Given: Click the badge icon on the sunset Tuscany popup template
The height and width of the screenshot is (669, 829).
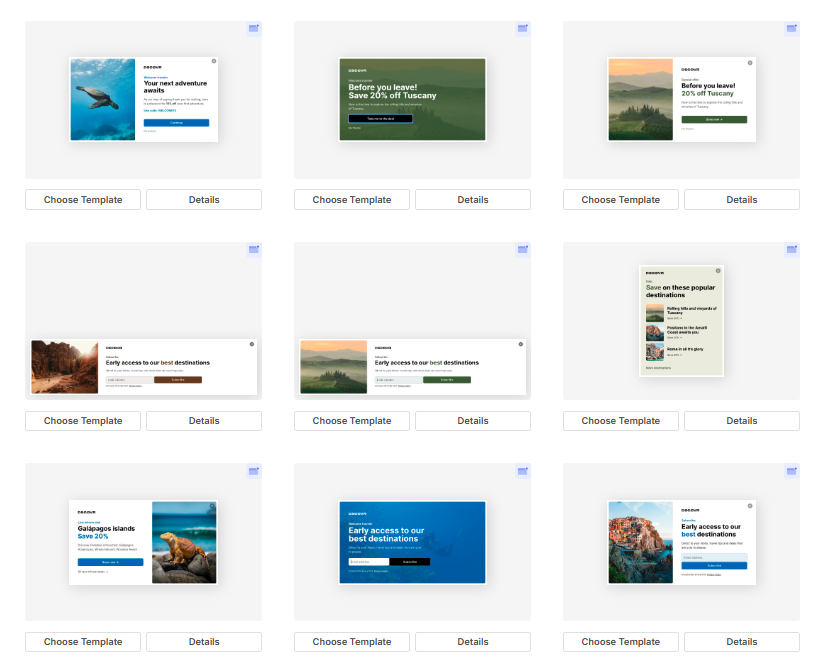Looking at the screenshot, I should tap(792, 29).
